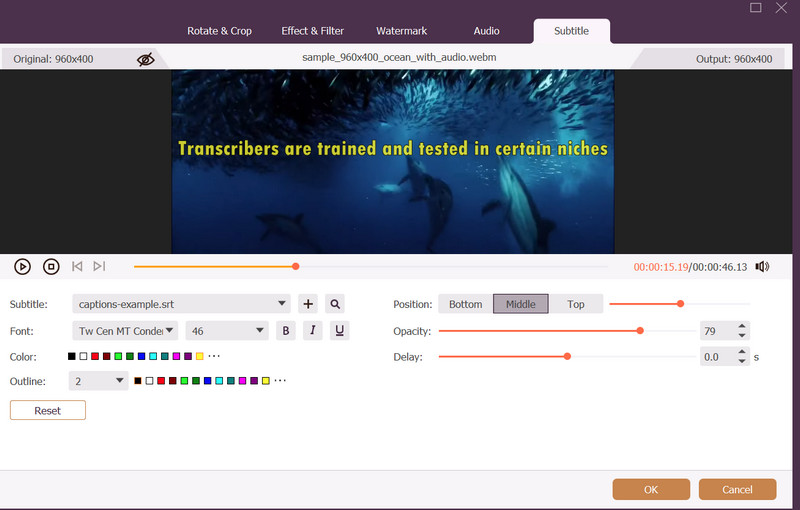This screenshot has height=510, width=800.
Task: Mute the volume speaker icon
Action: [762, 266]
